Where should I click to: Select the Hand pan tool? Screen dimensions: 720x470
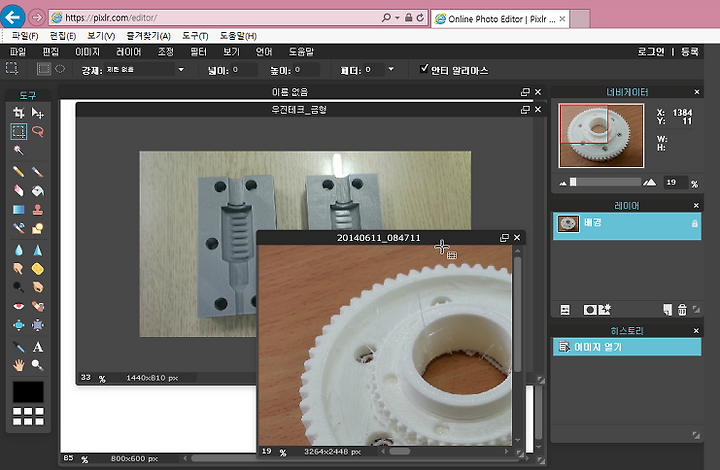pos(18,365)
